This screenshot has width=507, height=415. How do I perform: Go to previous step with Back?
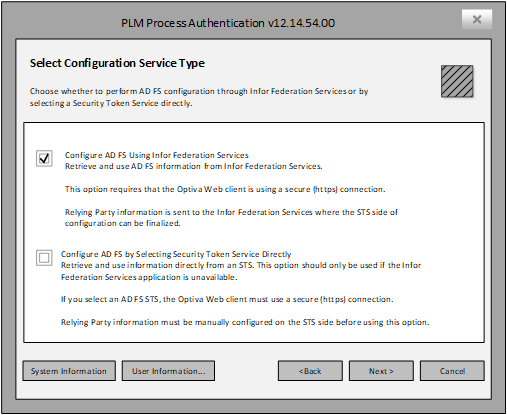pyautogui.click(x=310, y=371)
